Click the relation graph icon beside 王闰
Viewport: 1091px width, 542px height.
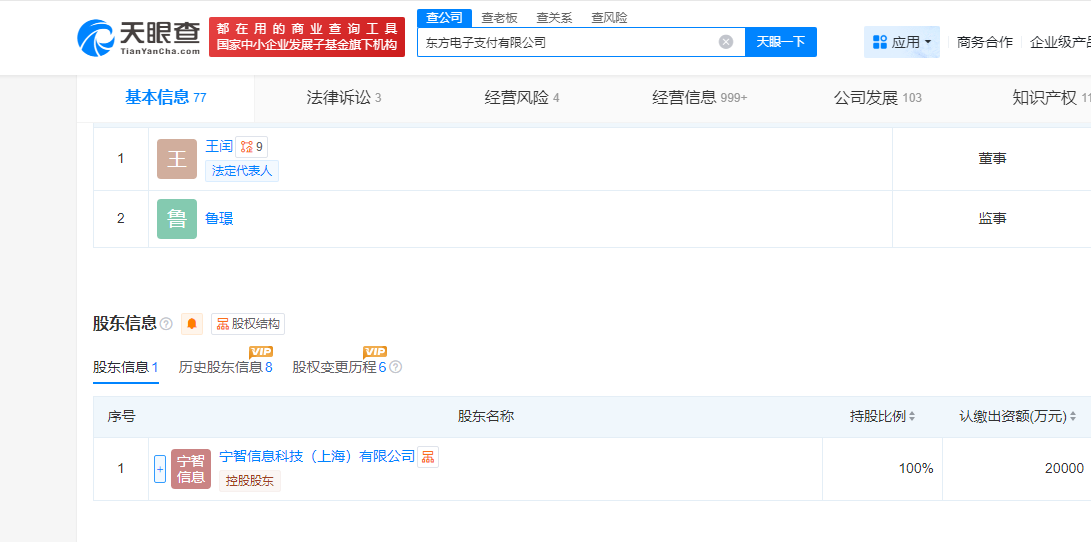click(247, 147)
